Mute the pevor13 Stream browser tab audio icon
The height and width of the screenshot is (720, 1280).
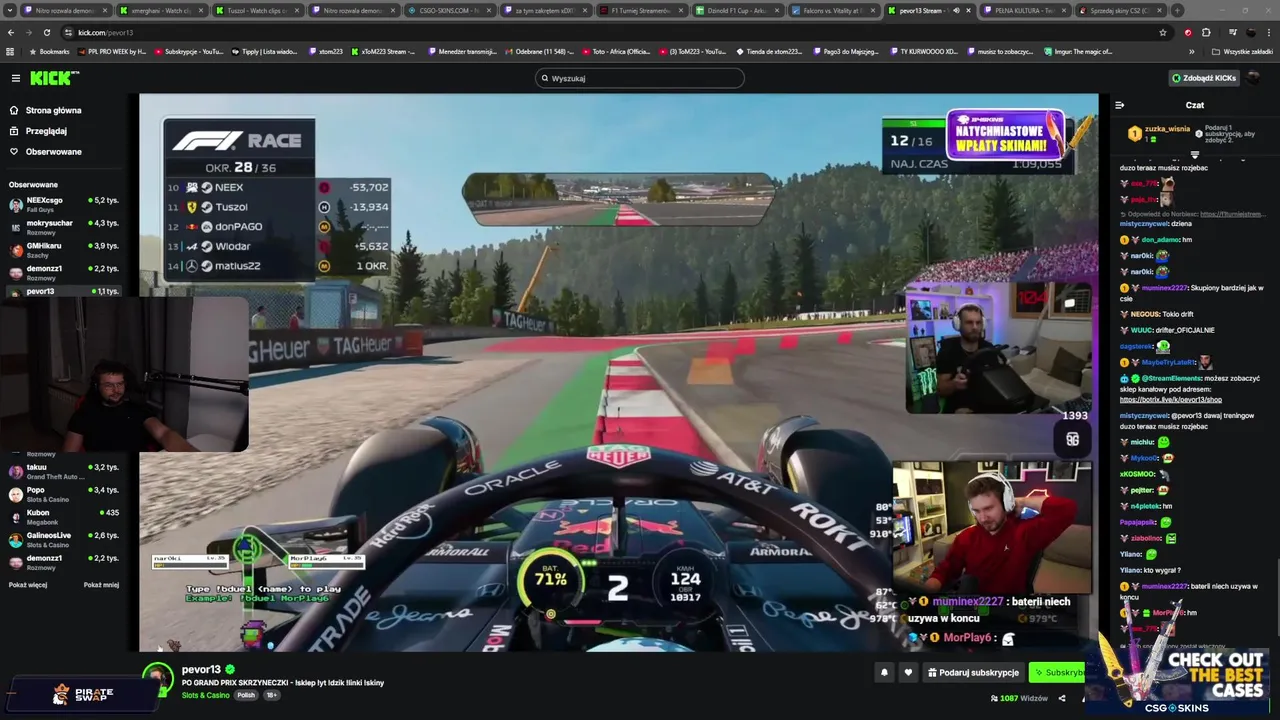click(955, 10)
